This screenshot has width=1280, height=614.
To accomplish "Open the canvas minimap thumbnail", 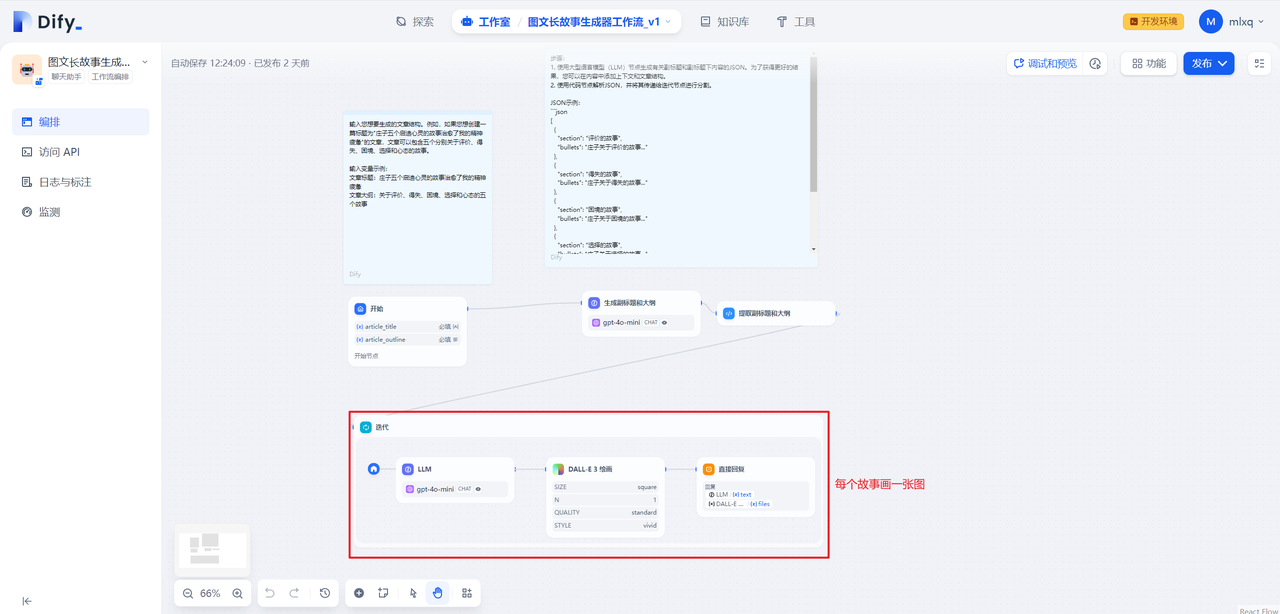I will click(211, 548).
